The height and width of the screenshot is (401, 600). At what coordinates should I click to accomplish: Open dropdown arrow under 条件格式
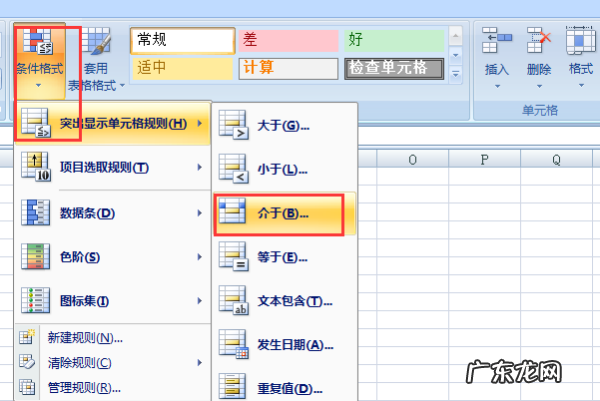click(x=38, y=85)
